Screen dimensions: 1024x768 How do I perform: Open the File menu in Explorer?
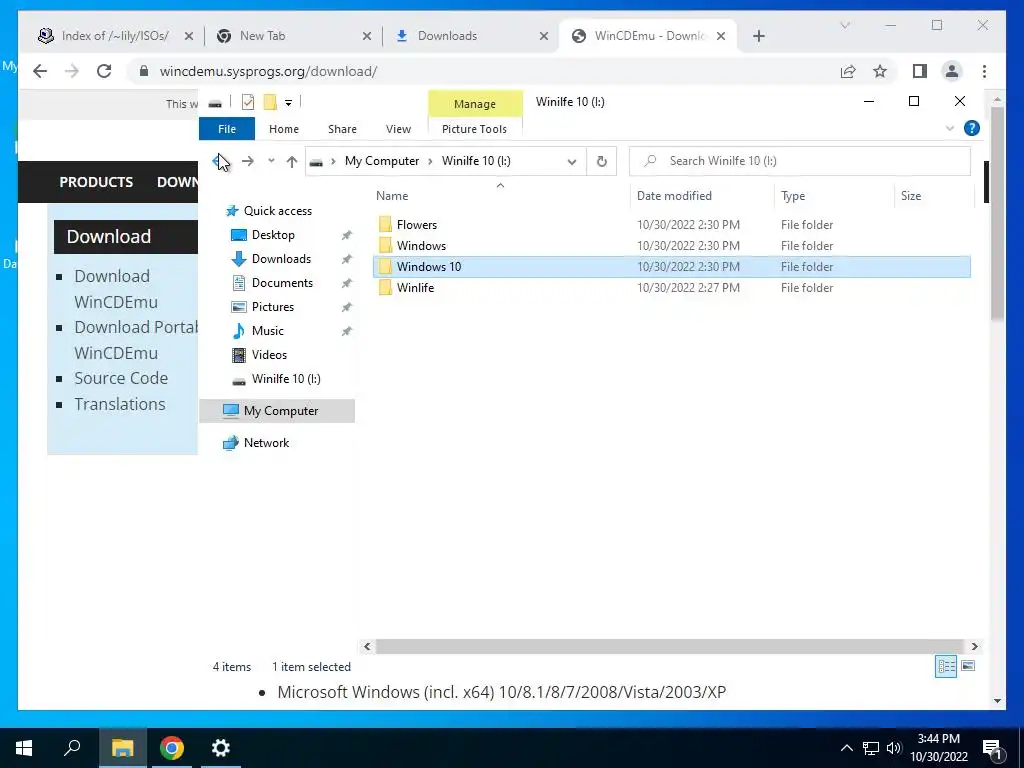click(x=227, y=129)
